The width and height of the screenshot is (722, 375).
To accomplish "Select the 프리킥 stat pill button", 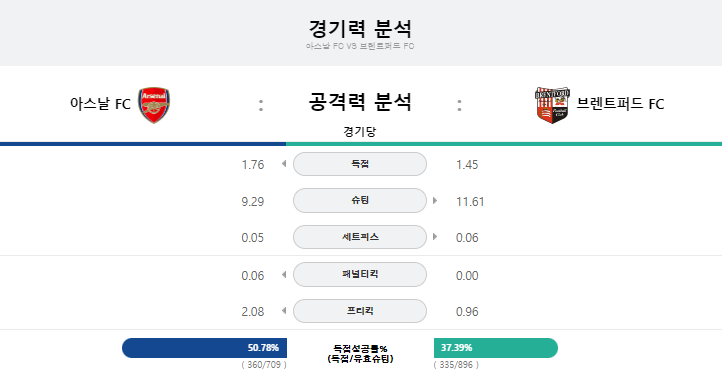I will (x=360, y=311).
